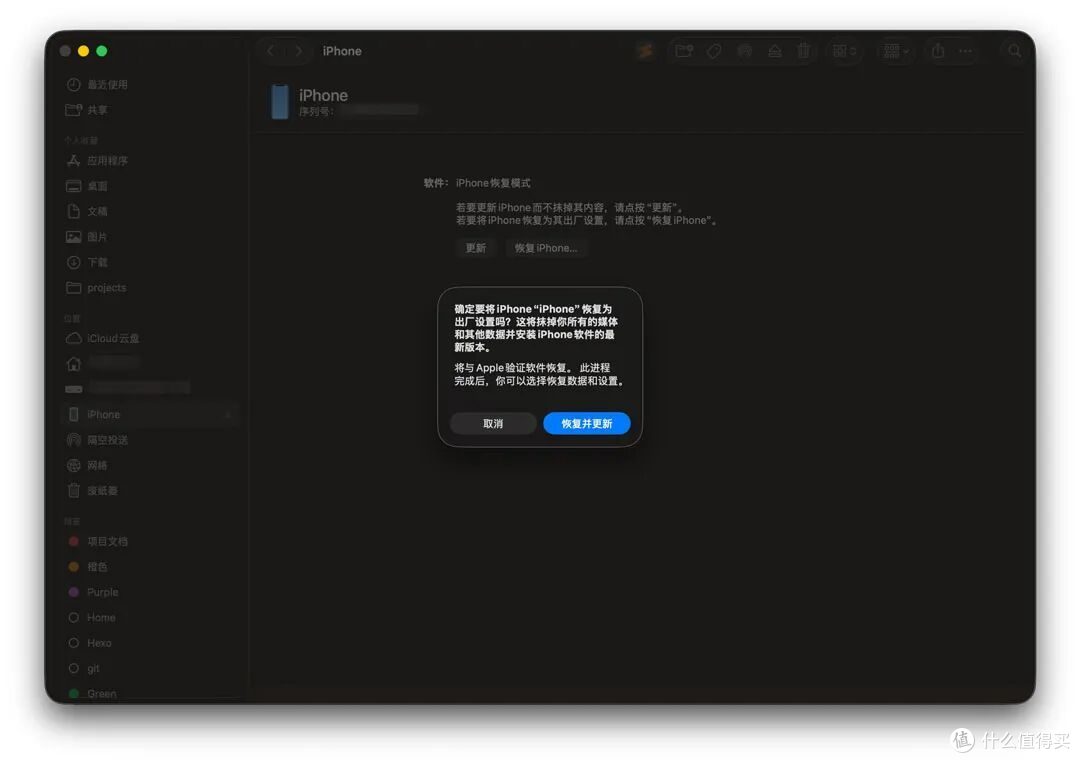Click the 'iPhone 恢复模式' software text

492,183
